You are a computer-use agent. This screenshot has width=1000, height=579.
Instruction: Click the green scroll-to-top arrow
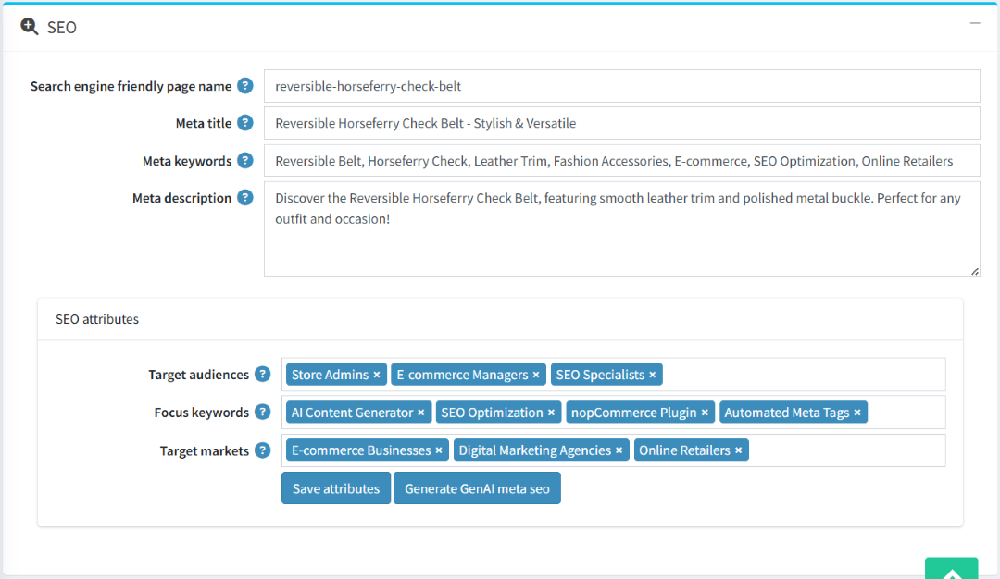point(951,571)
